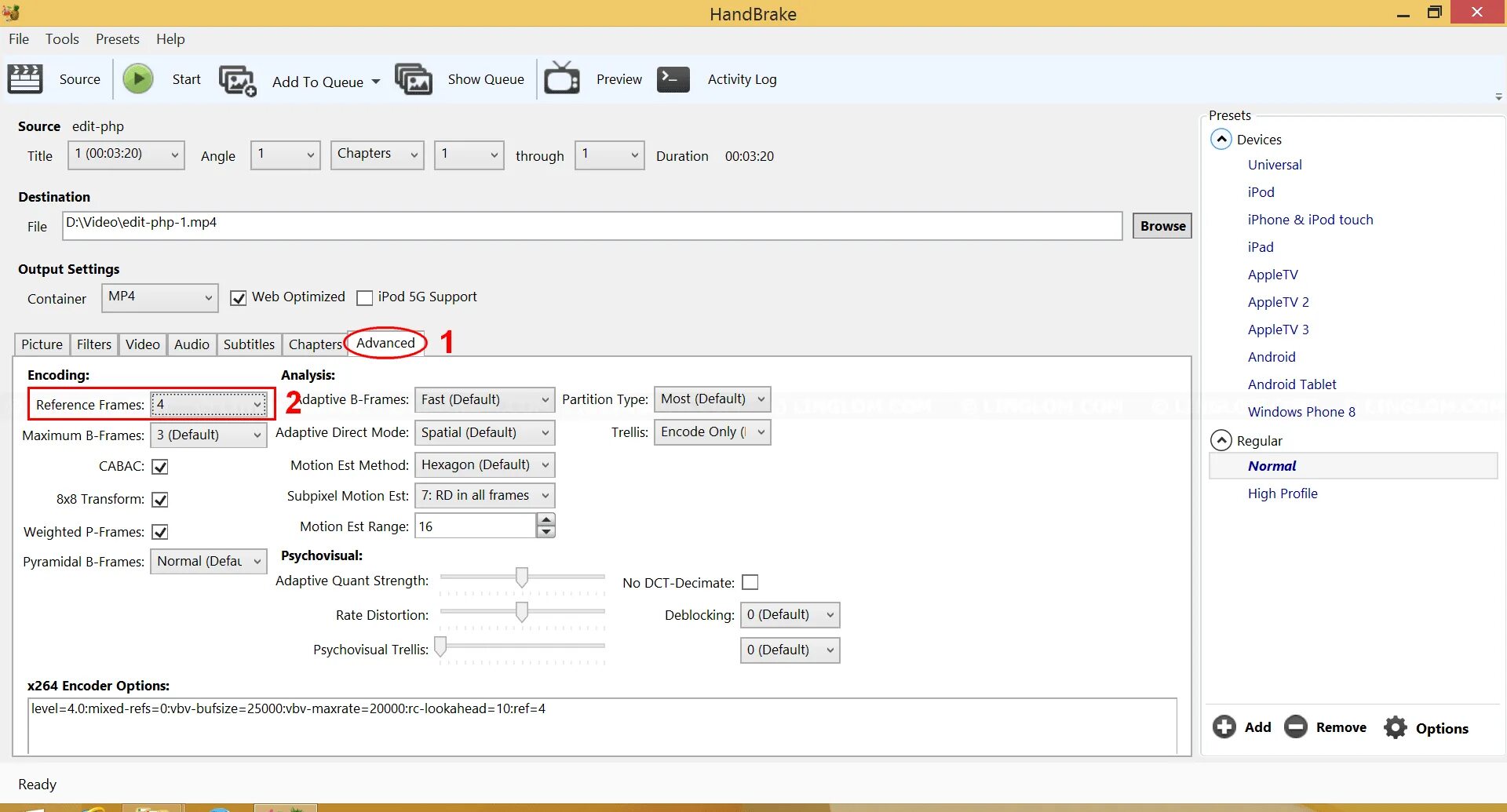Open the Subpixel Motion Est dropdown
This screenshot has width=1507, height=812.
484,496
